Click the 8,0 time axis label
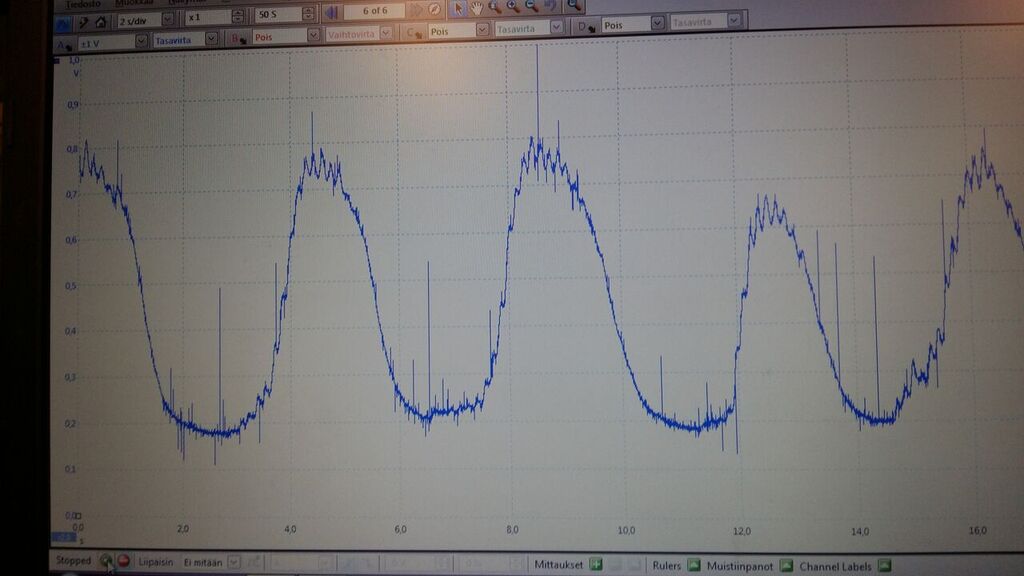 click(512, 529)
